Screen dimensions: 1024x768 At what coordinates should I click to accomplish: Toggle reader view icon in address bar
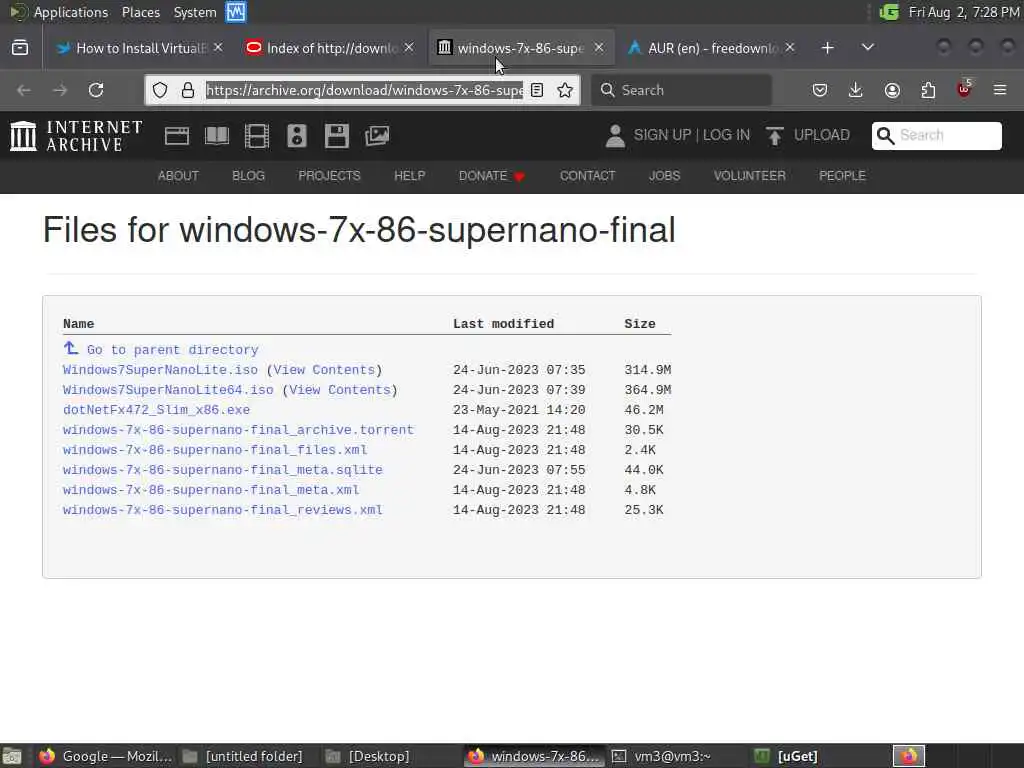[x=537, y=90]
